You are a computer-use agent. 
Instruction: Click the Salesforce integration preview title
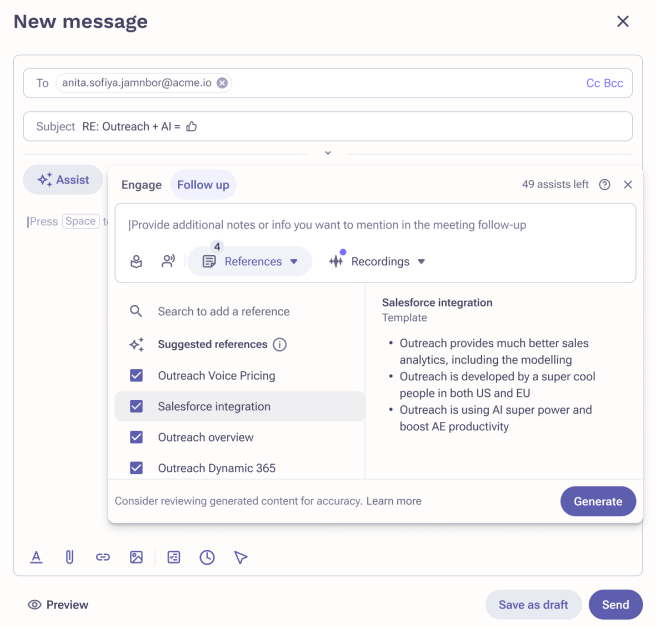tap(437, 303)
